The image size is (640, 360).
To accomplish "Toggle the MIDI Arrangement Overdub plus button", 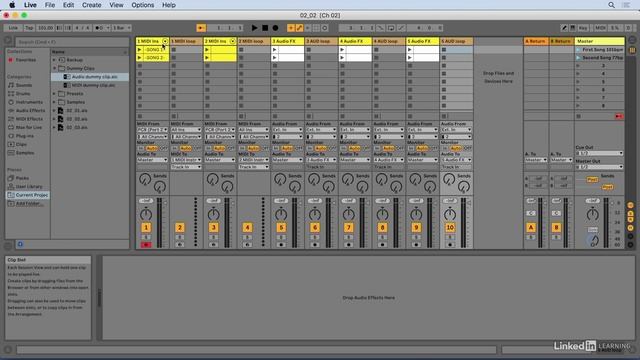I will coord(291,28).
